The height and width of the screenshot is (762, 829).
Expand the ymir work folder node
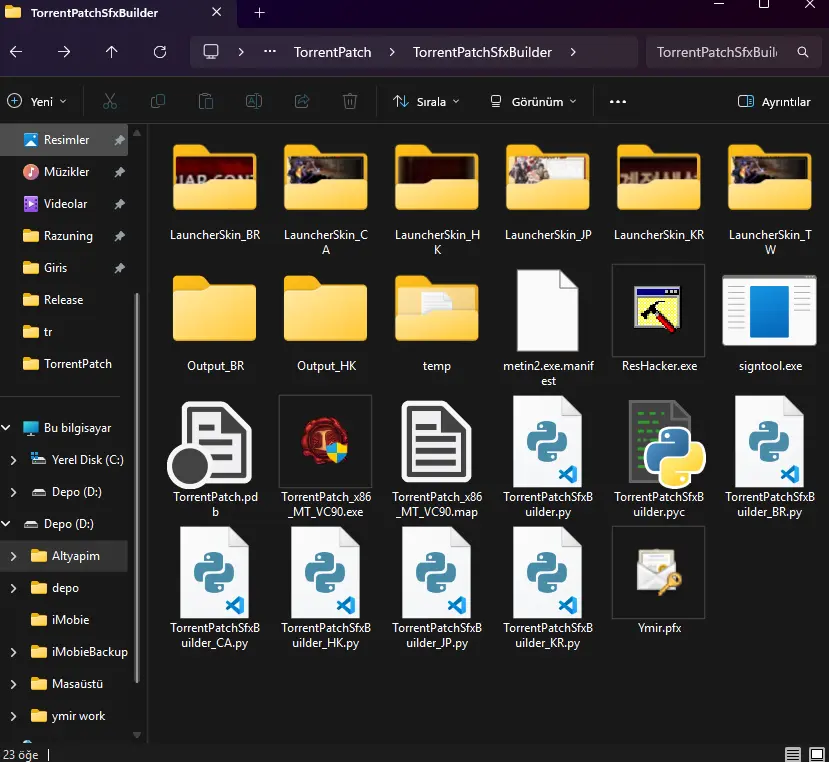pyautogui.click(x=13, y=717)
